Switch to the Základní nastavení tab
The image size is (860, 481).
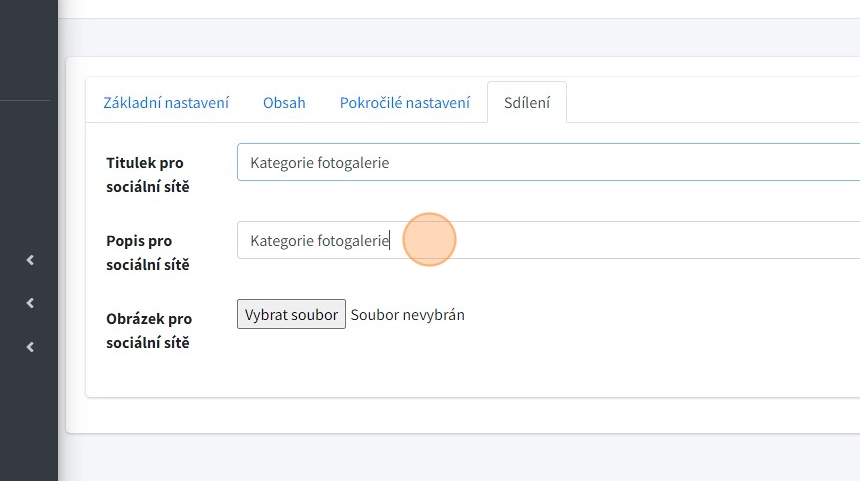tap(166, 102)
